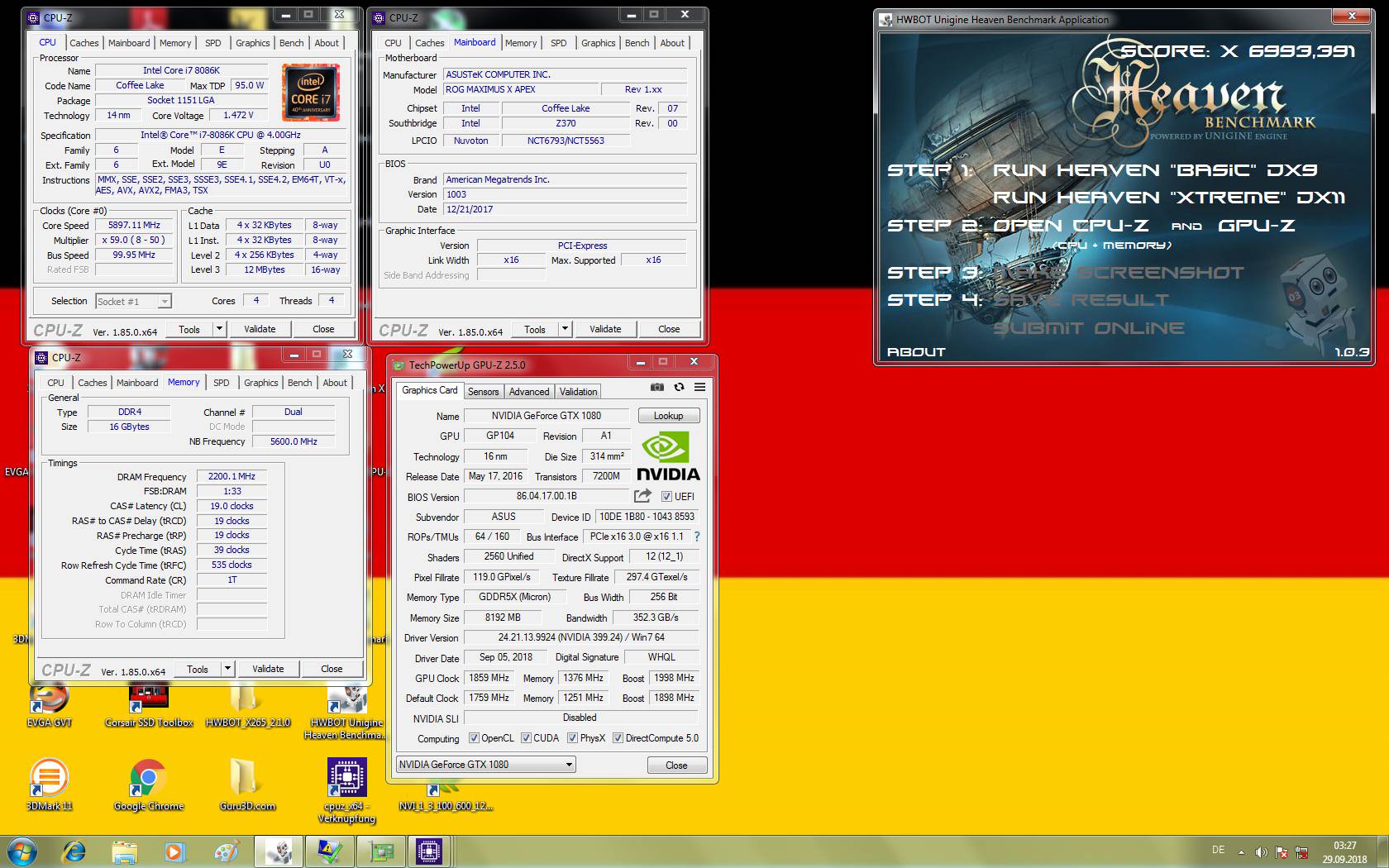Open Tools dropdown arrow in CPU tab window
The height and width of the screenshot is (868, 1389).
(x=219, y=329)
